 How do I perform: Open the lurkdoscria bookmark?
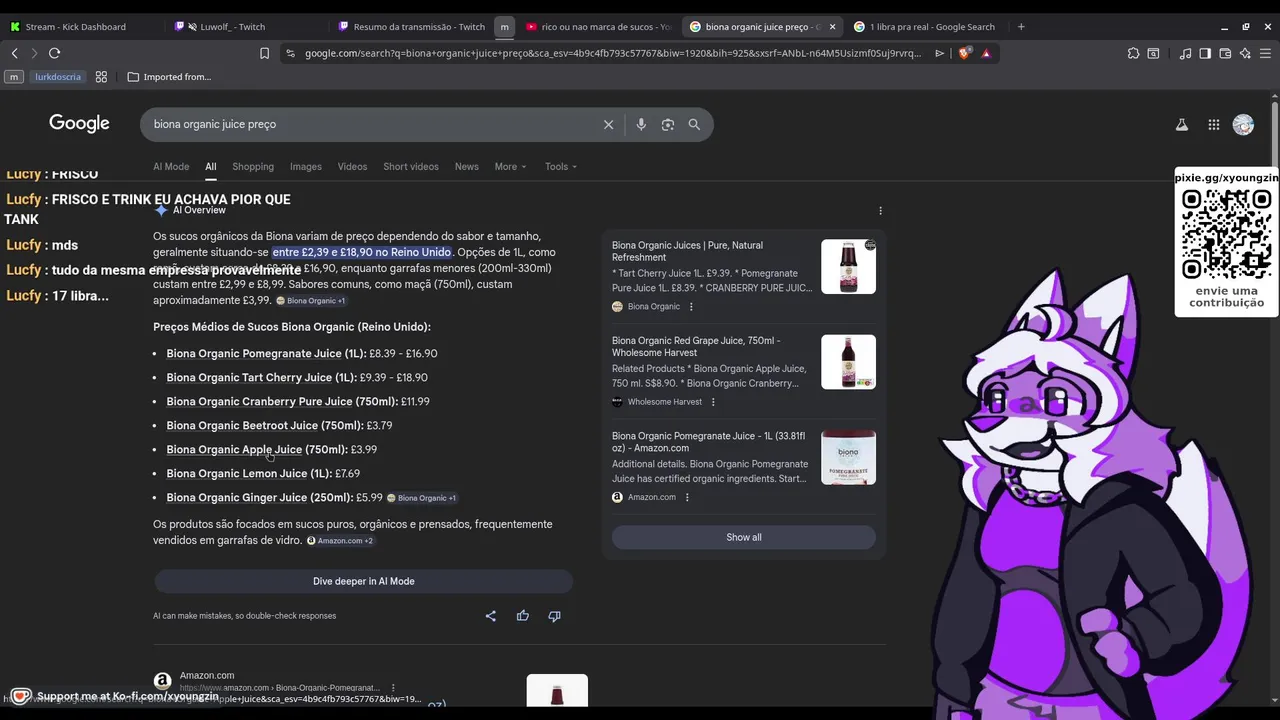tap(58, 77)
